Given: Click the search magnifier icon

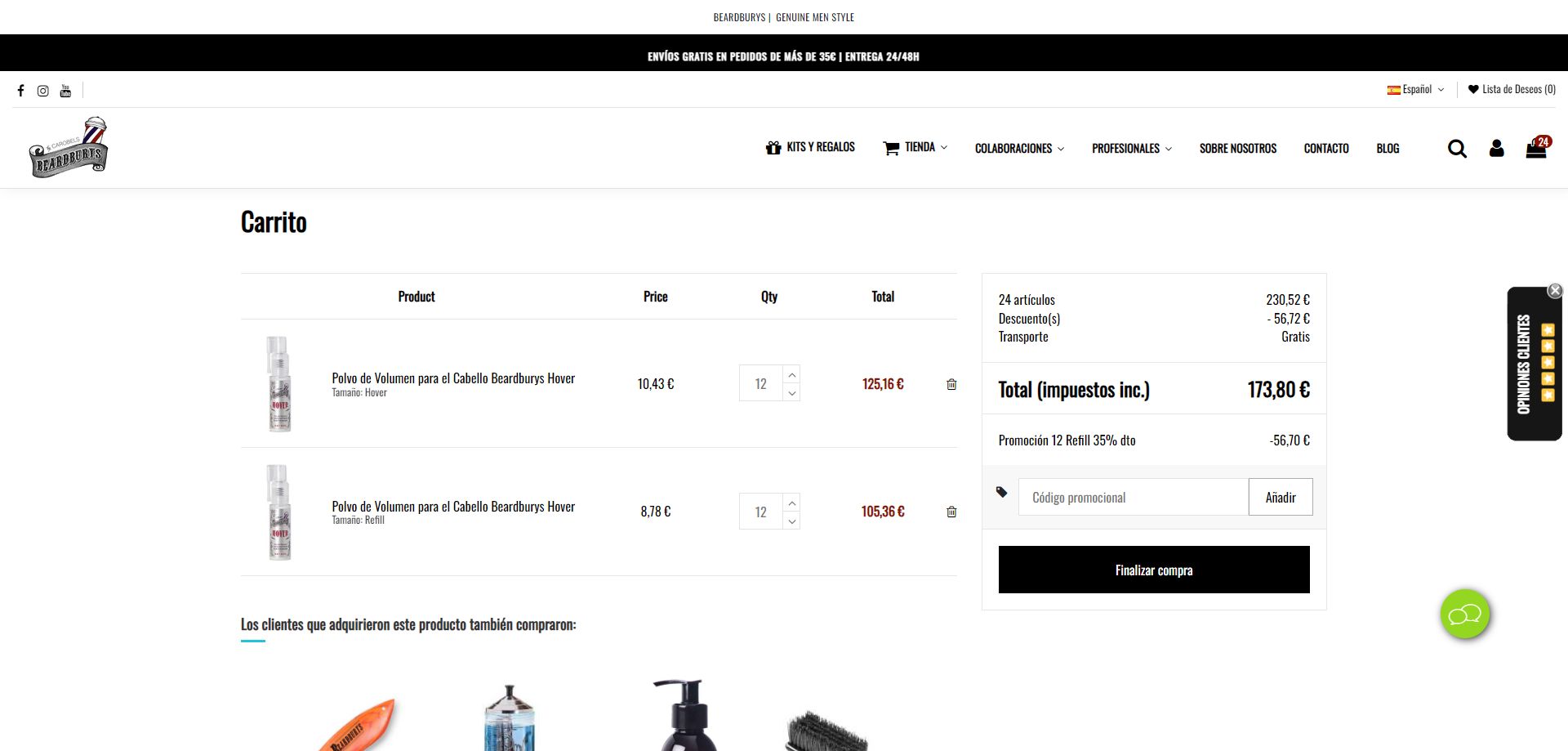Looking at the screenshot, I should 1457,149.
